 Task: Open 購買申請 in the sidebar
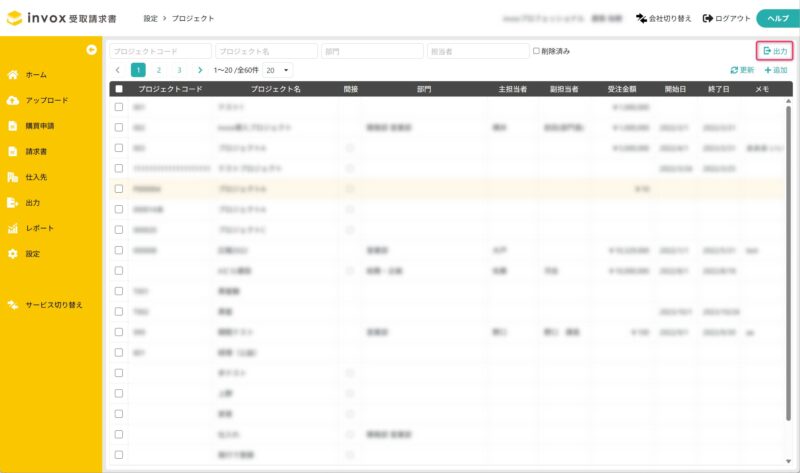(x=31, y=126)
